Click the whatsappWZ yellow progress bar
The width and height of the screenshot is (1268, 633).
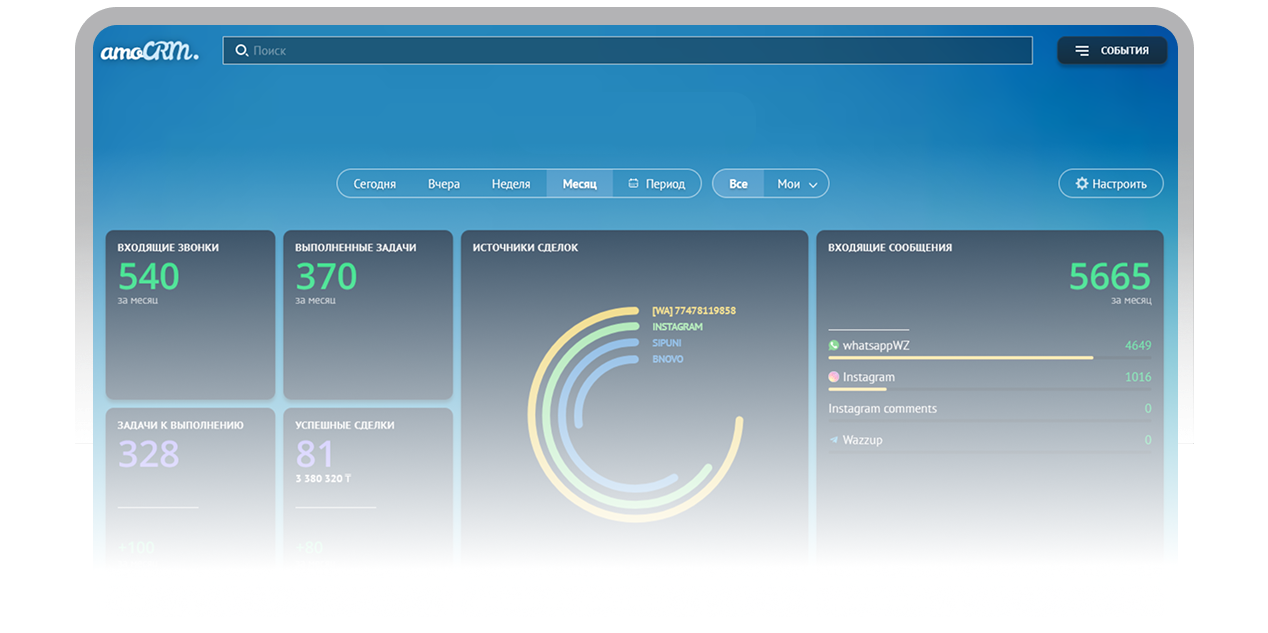[960, 357]
